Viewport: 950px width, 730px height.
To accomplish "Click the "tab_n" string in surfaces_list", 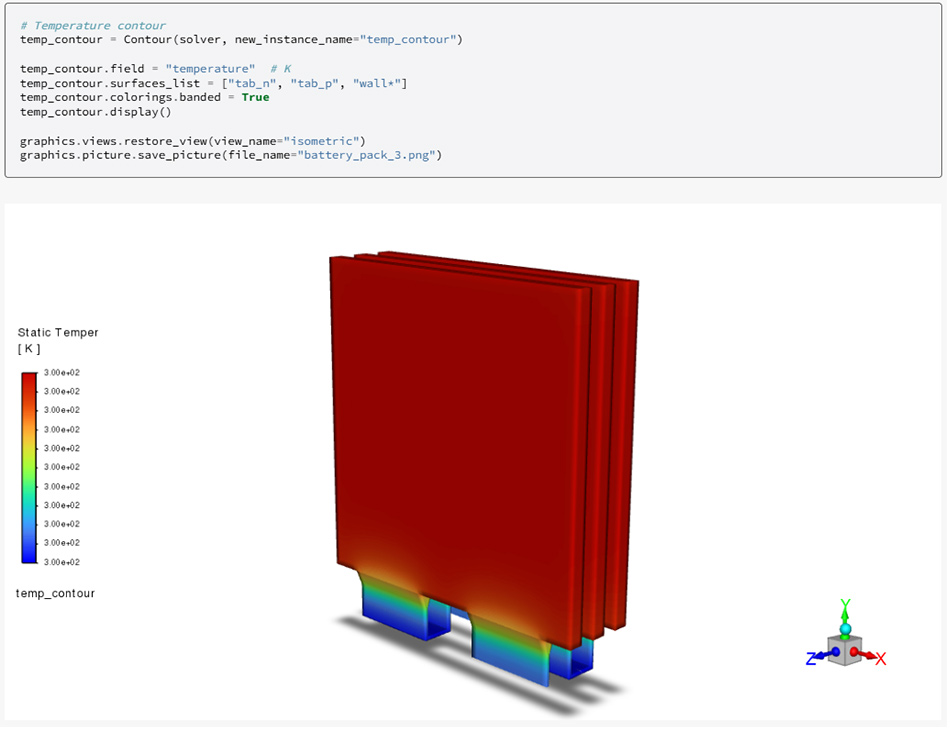I will tap(252, 83).
